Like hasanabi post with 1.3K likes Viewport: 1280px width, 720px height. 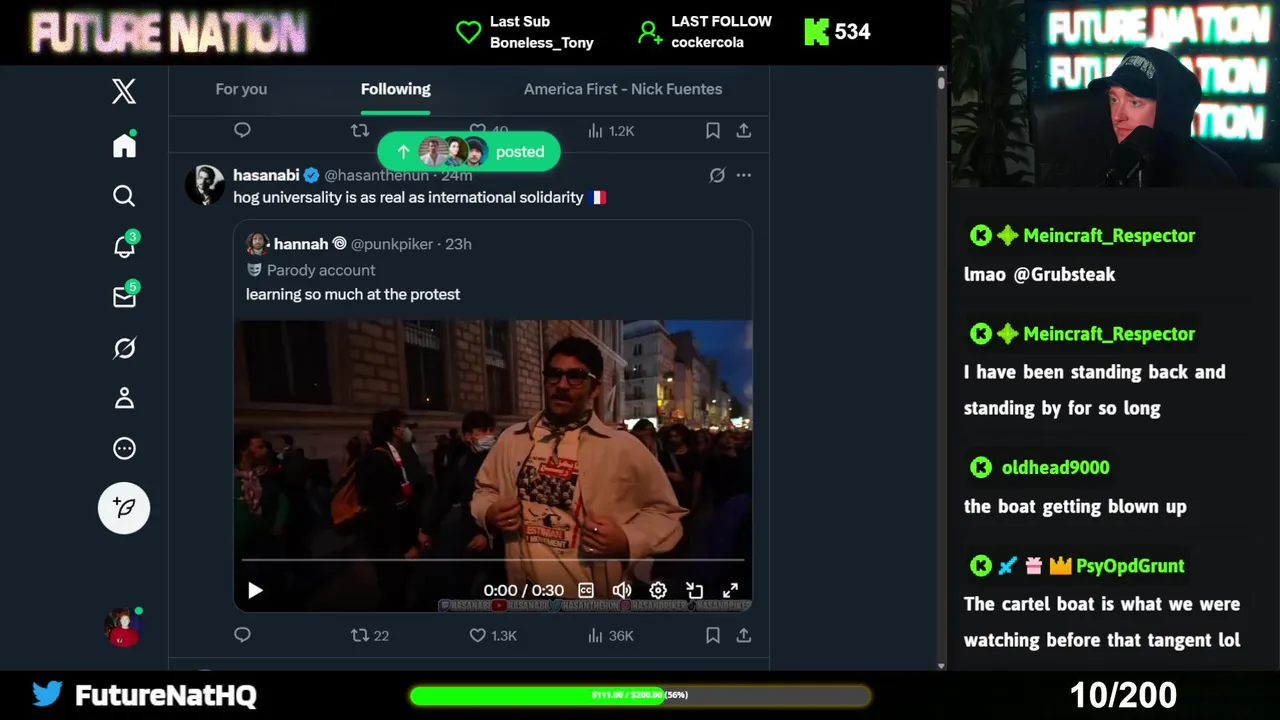pyautogui.click(x=493, y=635)
